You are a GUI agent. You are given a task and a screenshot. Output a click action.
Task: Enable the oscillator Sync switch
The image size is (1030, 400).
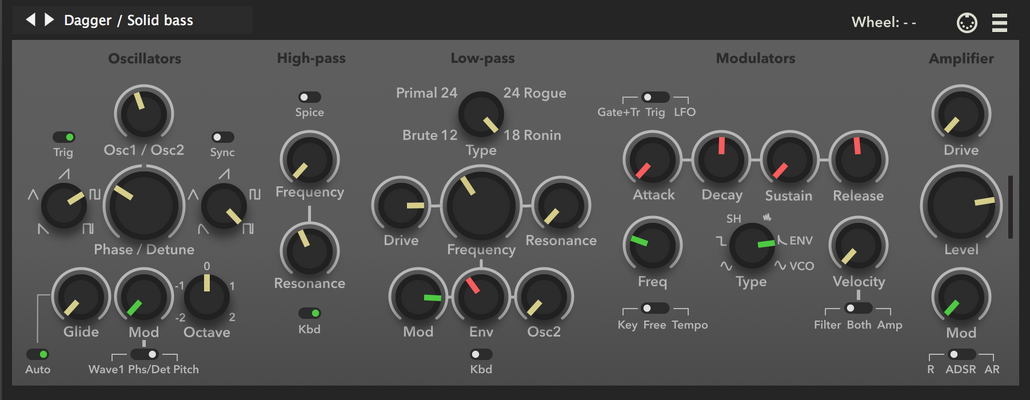click(222, 137)
